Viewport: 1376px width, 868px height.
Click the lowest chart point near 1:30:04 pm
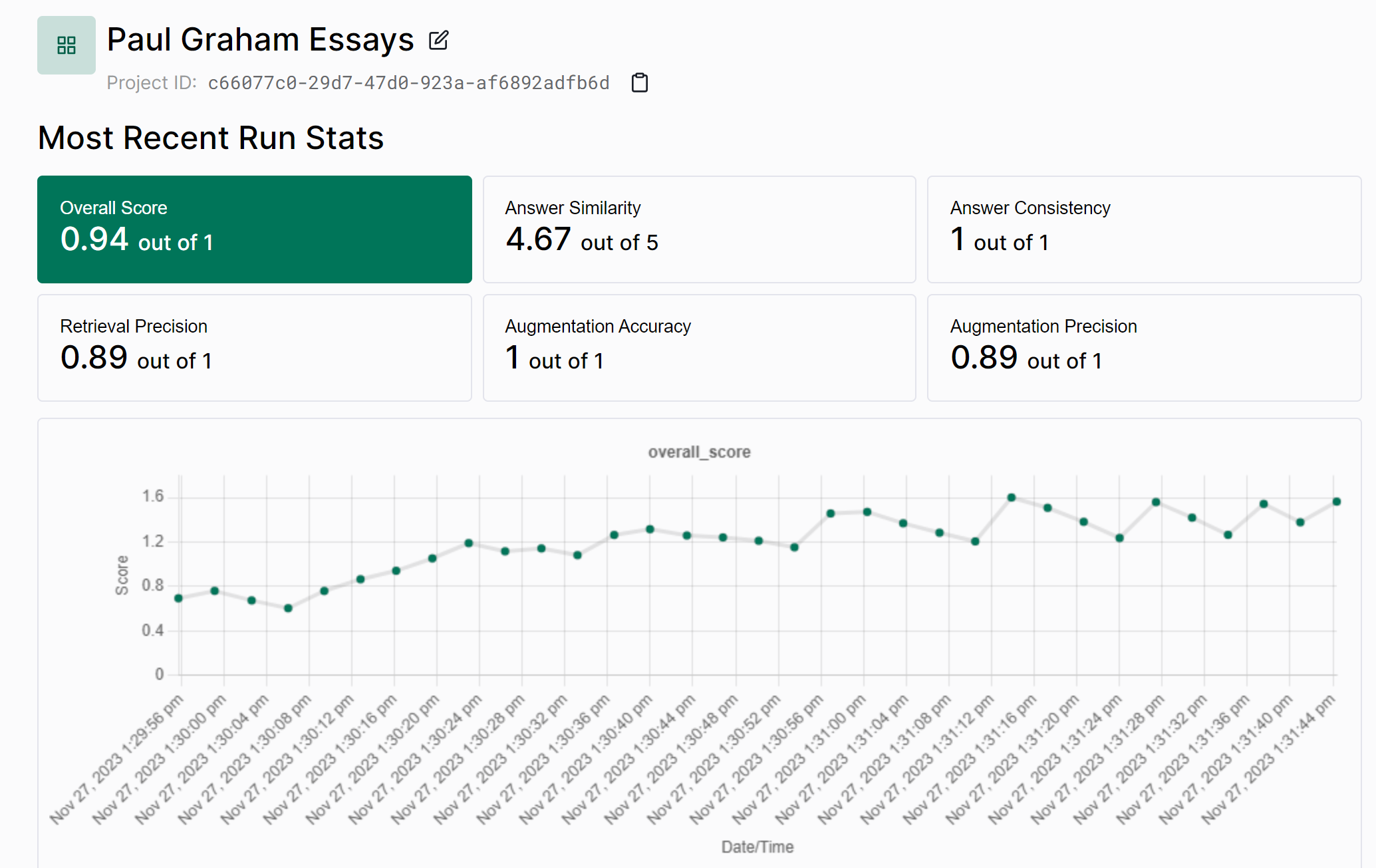click(288, 608)
